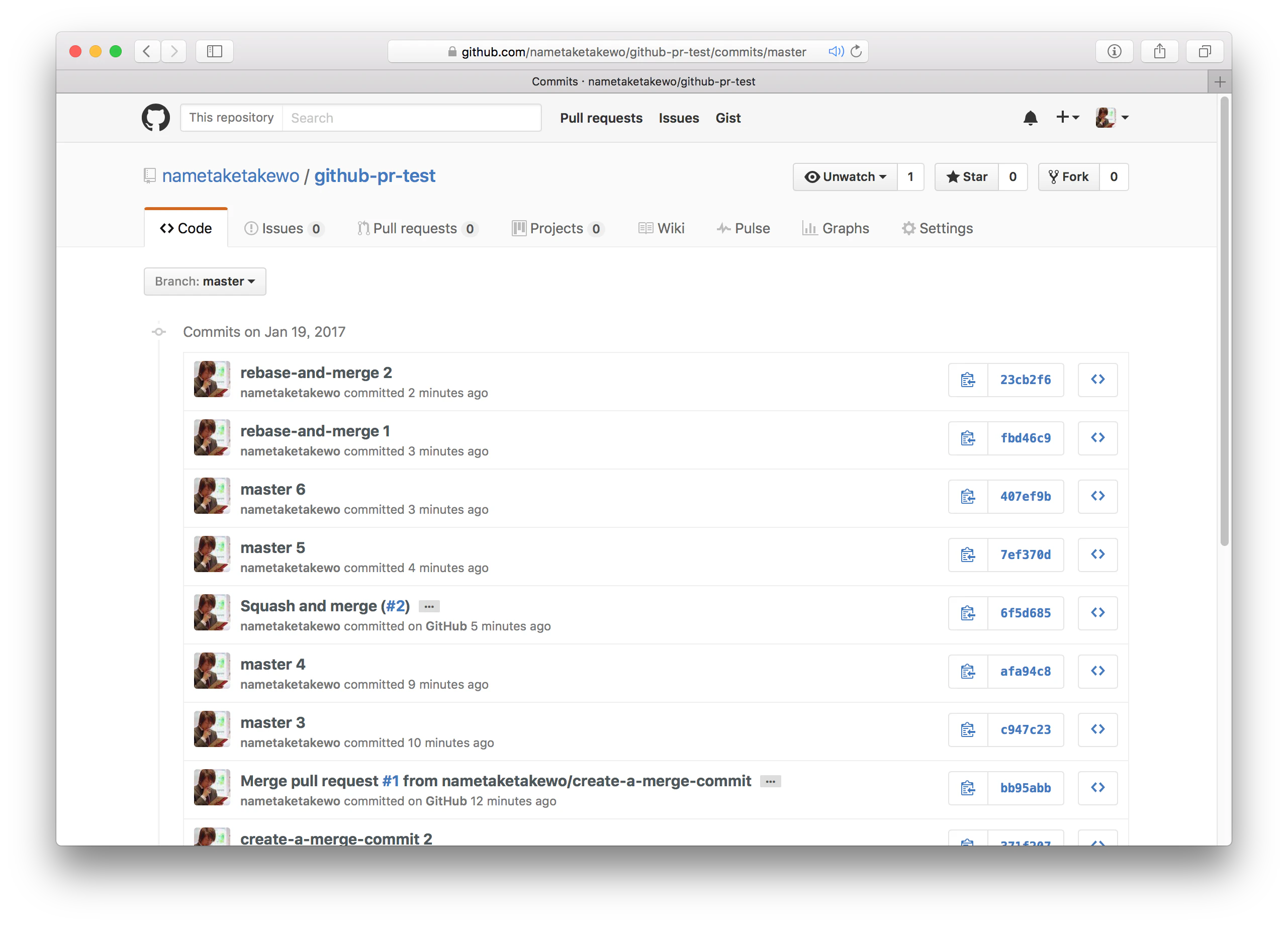Viewport: 1288px width, 926px height.
Task: Copy SHA for commit c947c23
Action: 968,729
